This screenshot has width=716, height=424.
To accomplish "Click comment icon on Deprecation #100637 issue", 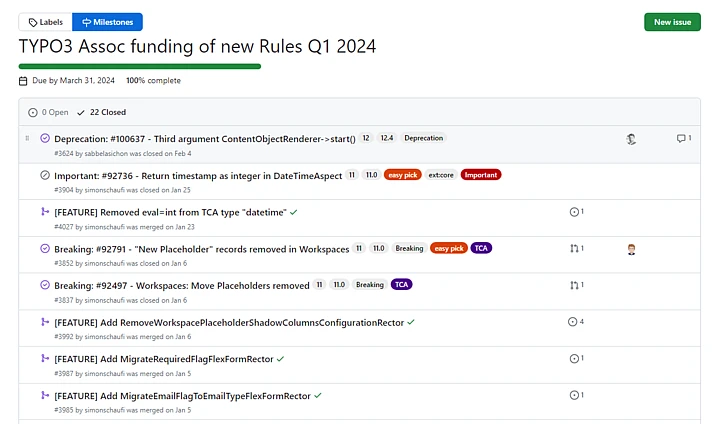I will [x=682, y=138].
